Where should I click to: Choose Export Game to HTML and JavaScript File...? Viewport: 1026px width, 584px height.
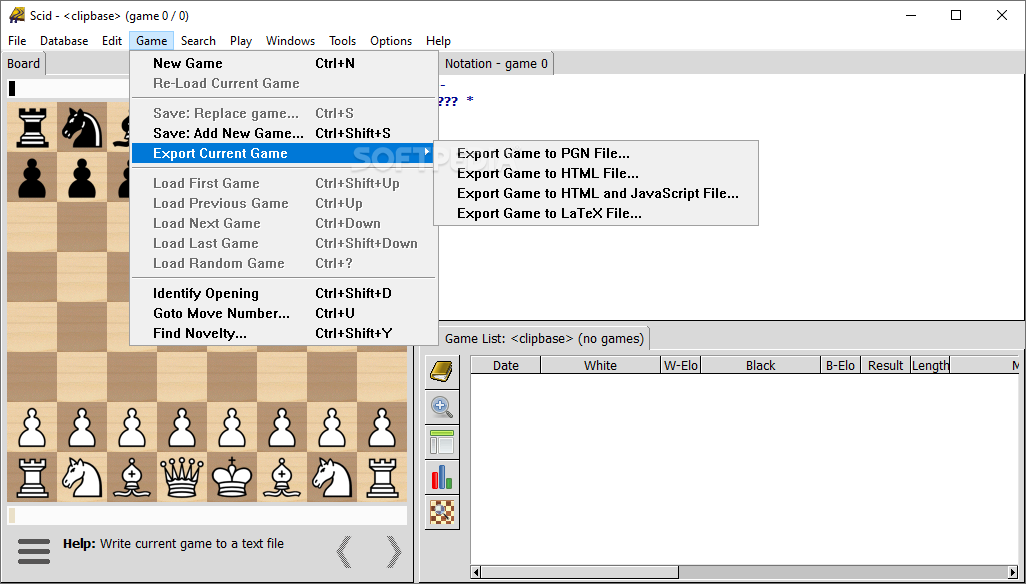tap(596, 194)
